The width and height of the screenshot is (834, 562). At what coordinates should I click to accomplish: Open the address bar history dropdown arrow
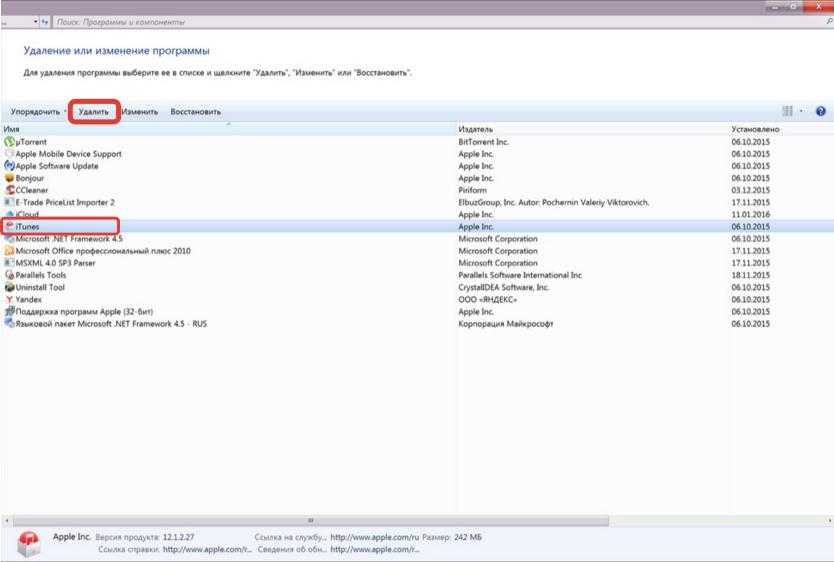point(37,21)
